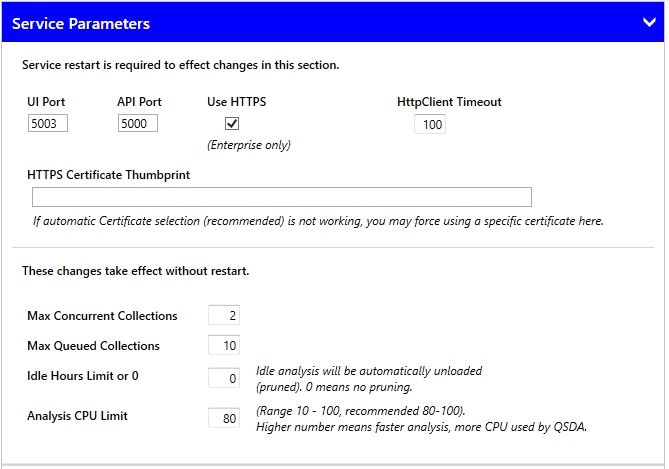Uncheck the Use HTTPS checkbox
This screenshot has height=469, width=669.
[x=232, y=123]
